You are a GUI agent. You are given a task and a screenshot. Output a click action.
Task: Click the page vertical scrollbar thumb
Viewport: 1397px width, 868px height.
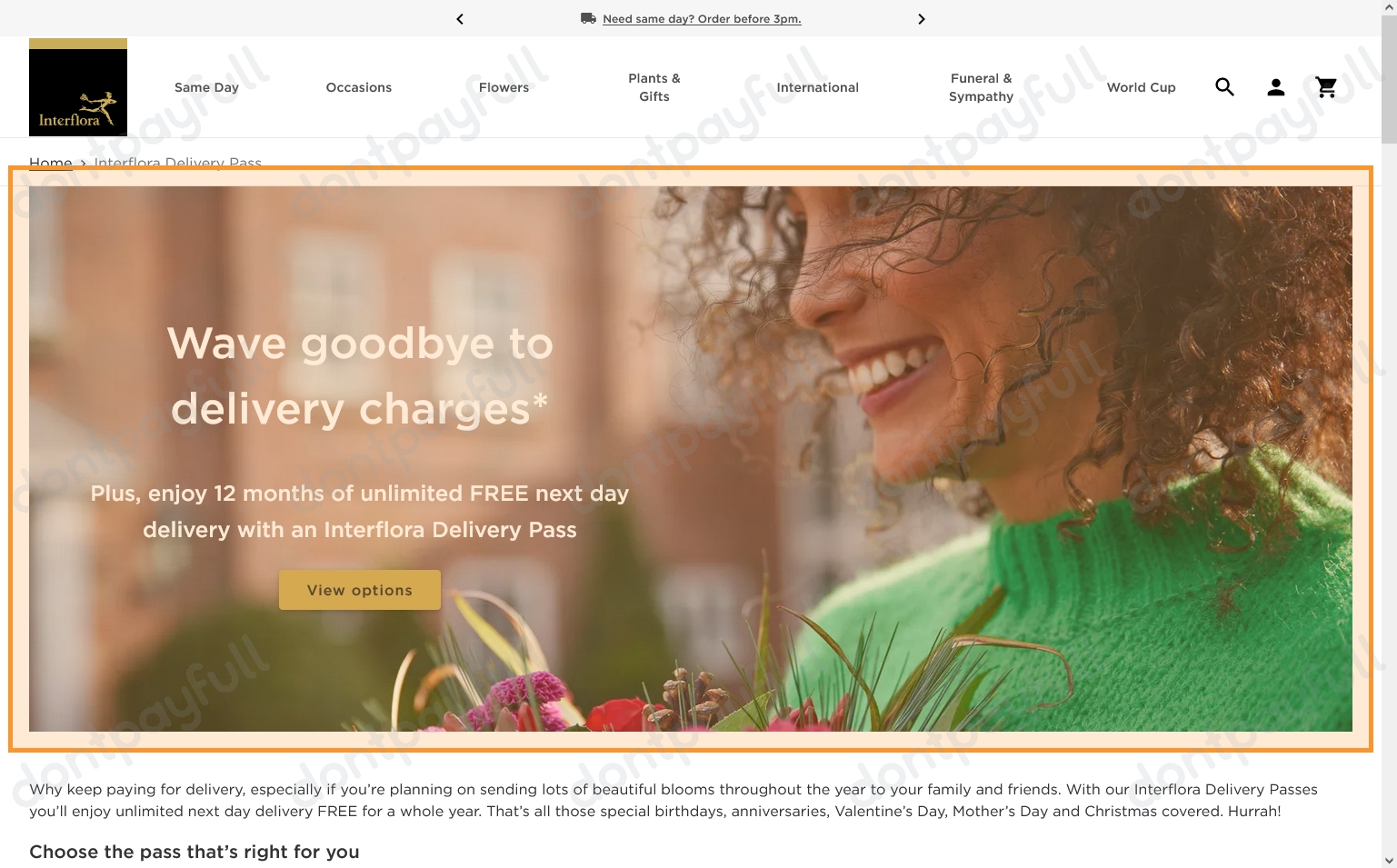coord(1389,78)
